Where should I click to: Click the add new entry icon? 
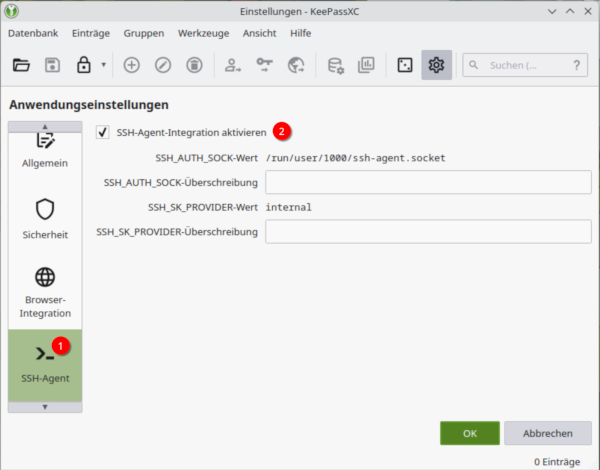(131, 65)
